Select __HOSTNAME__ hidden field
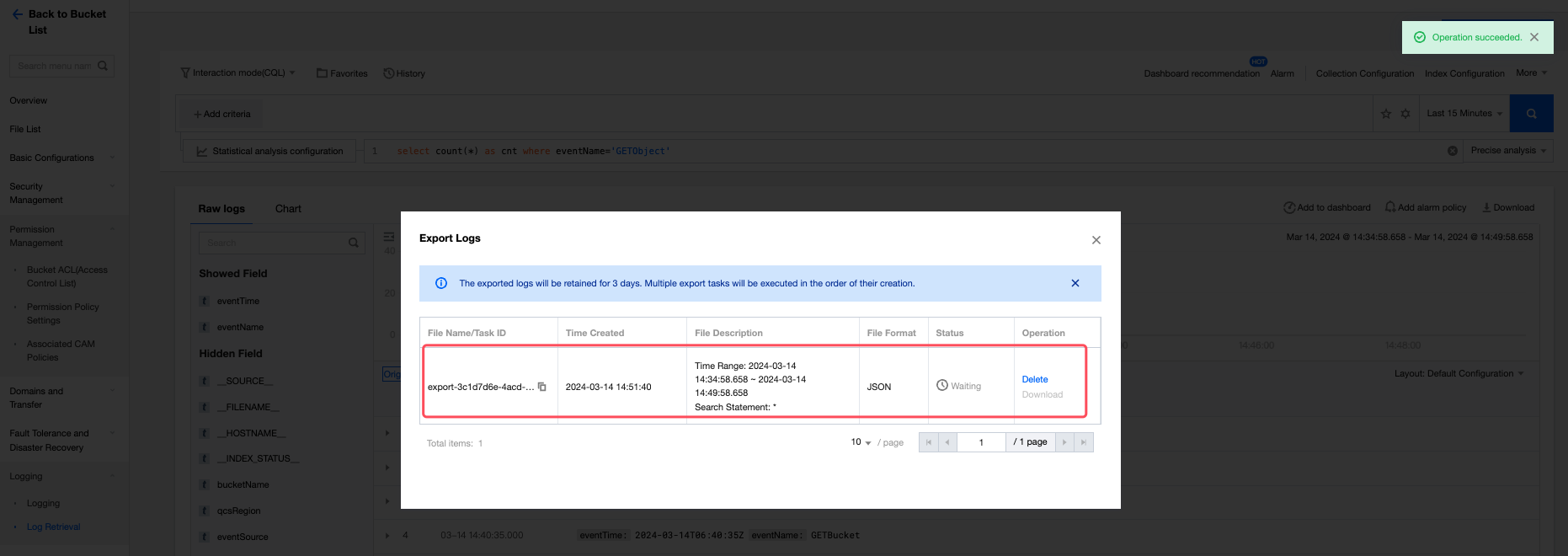 pos(251,433)
